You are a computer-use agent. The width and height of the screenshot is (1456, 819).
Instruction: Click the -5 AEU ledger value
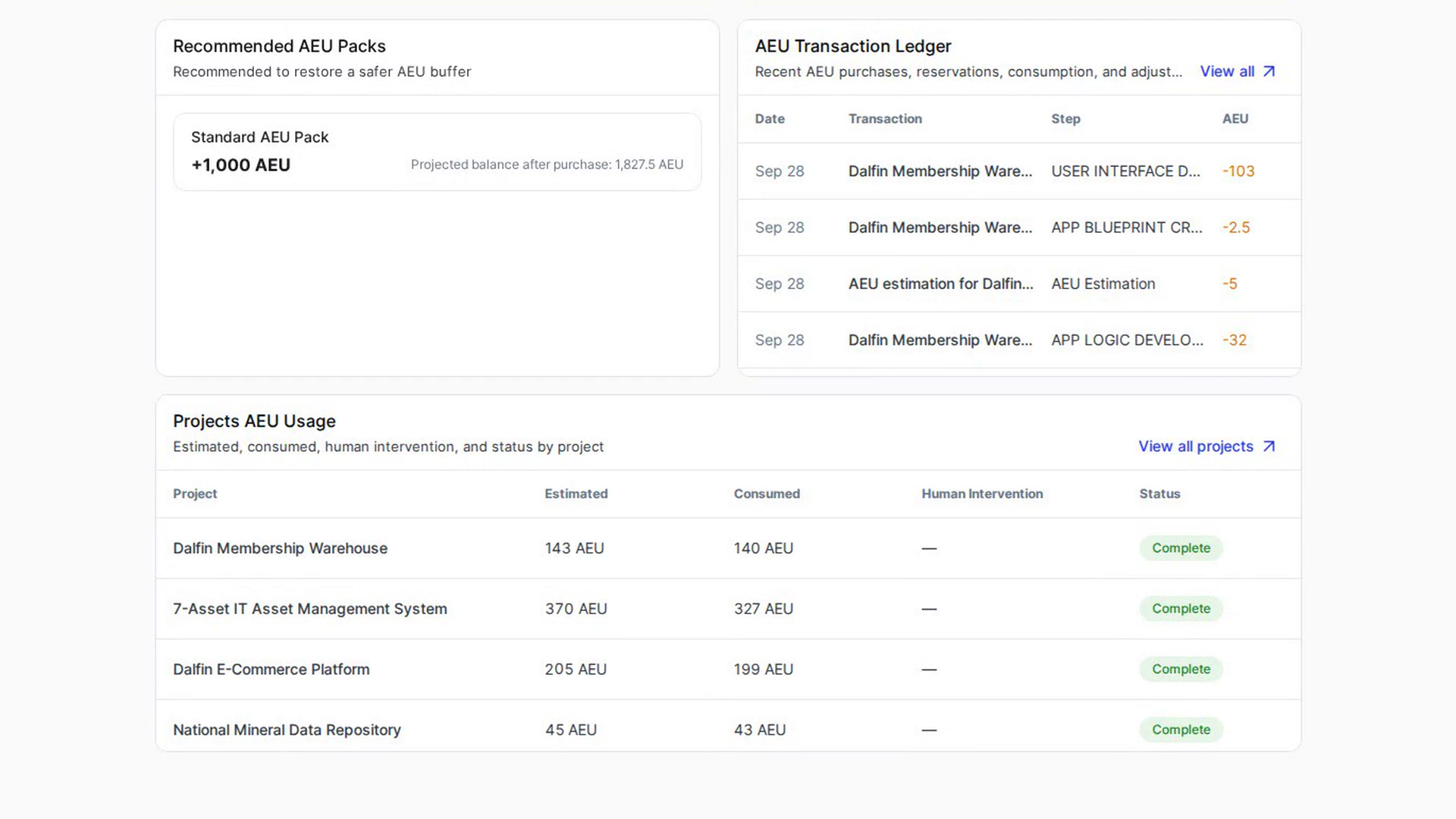pyautogui.click(x=1229, y=284)
